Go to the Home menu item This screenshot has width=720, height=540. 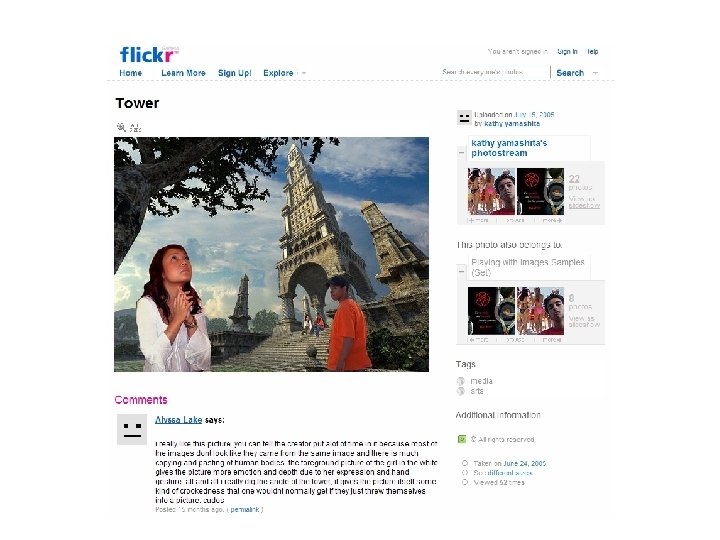pyautogui.click(x=131, y=73)
